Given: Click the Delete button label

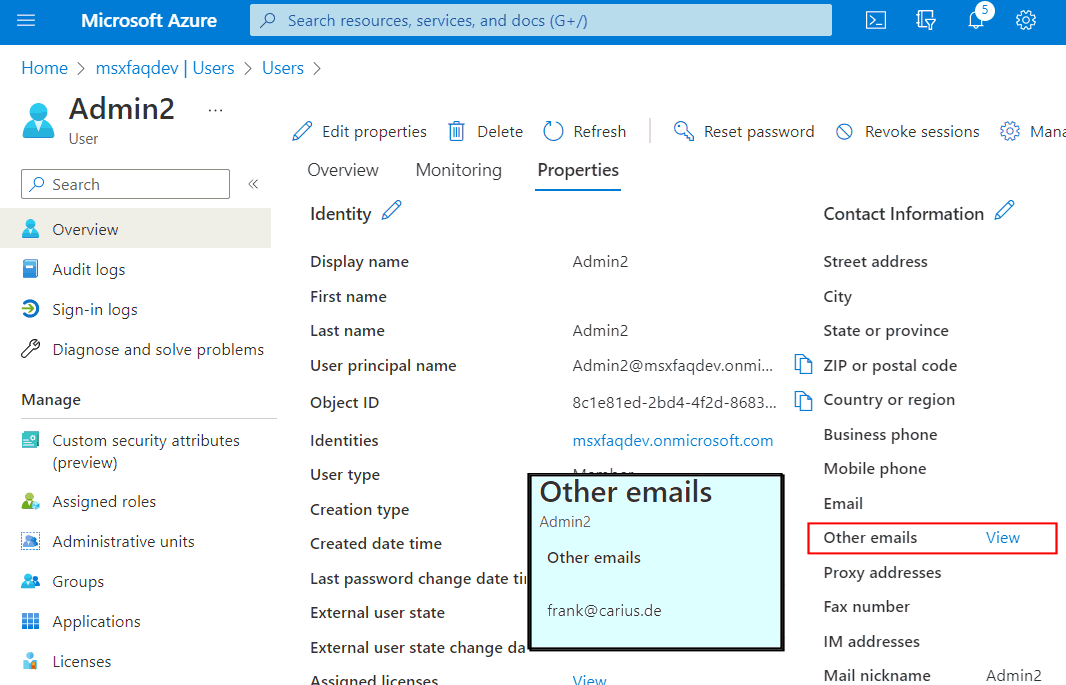Looking at the screenshot, I should tap(500, 131).
